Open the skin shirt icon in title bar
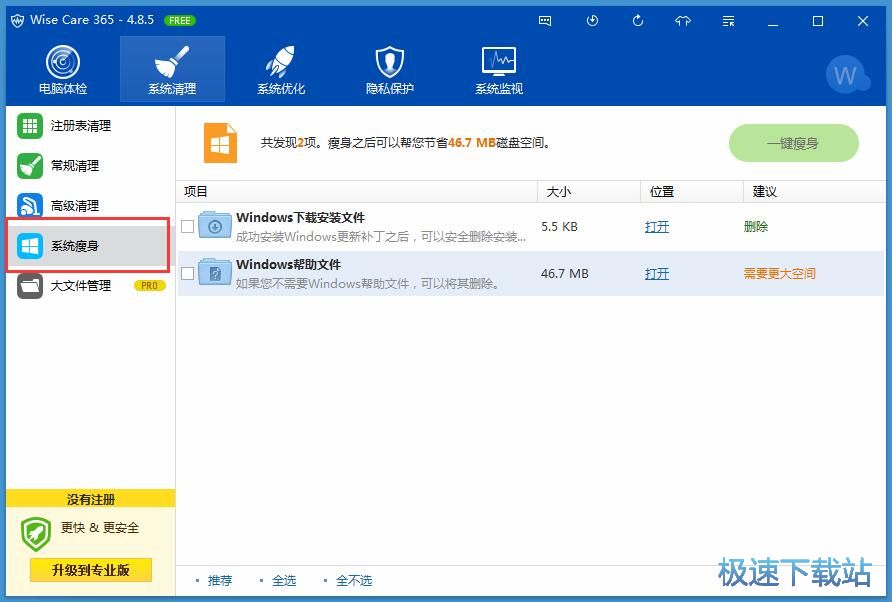This screenshot has height=602, width=892. [x=683, y=21]
